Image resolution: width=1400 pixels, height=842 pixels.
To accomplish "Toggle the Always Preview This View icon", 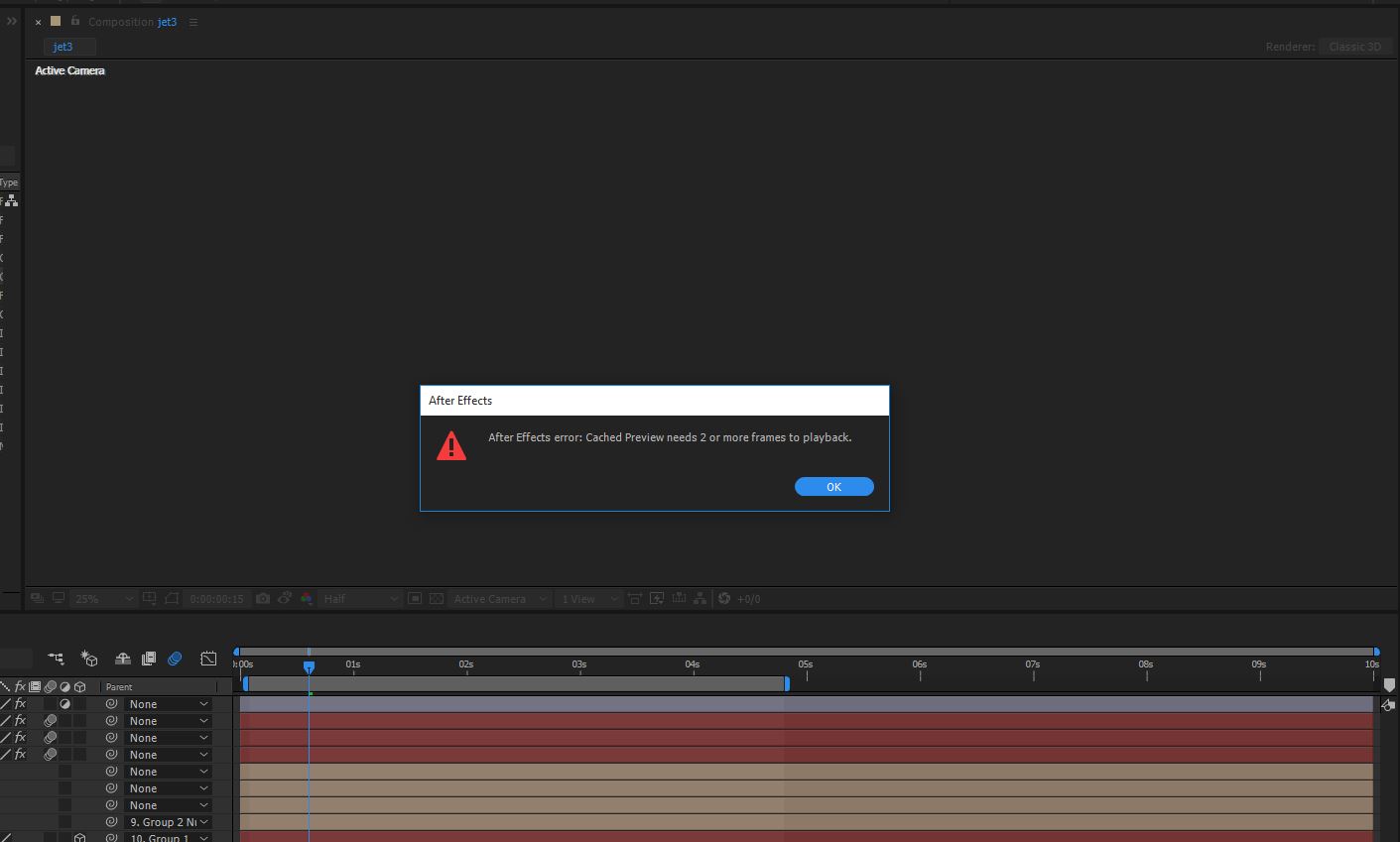I will pos(37,598).
